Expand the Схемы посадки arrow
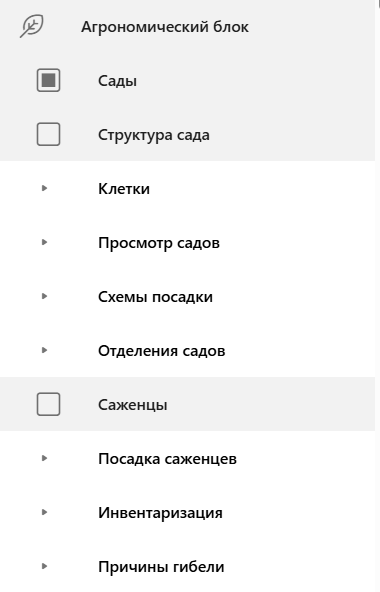Viewport: 380px width, 592px height. [x=44, y=296]
